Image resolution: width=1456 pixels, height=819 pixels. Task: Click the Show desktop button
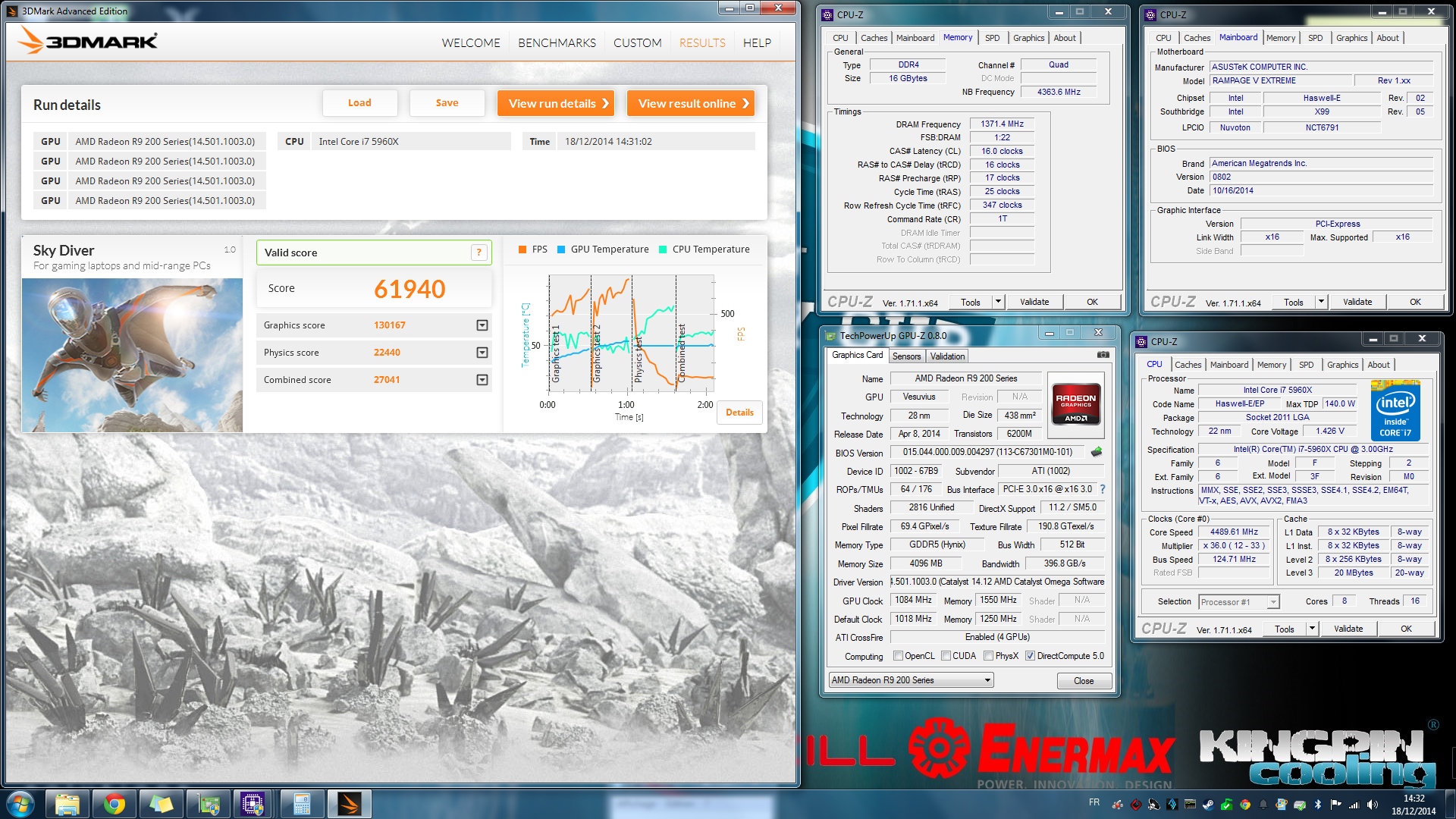pos(1450,805)
